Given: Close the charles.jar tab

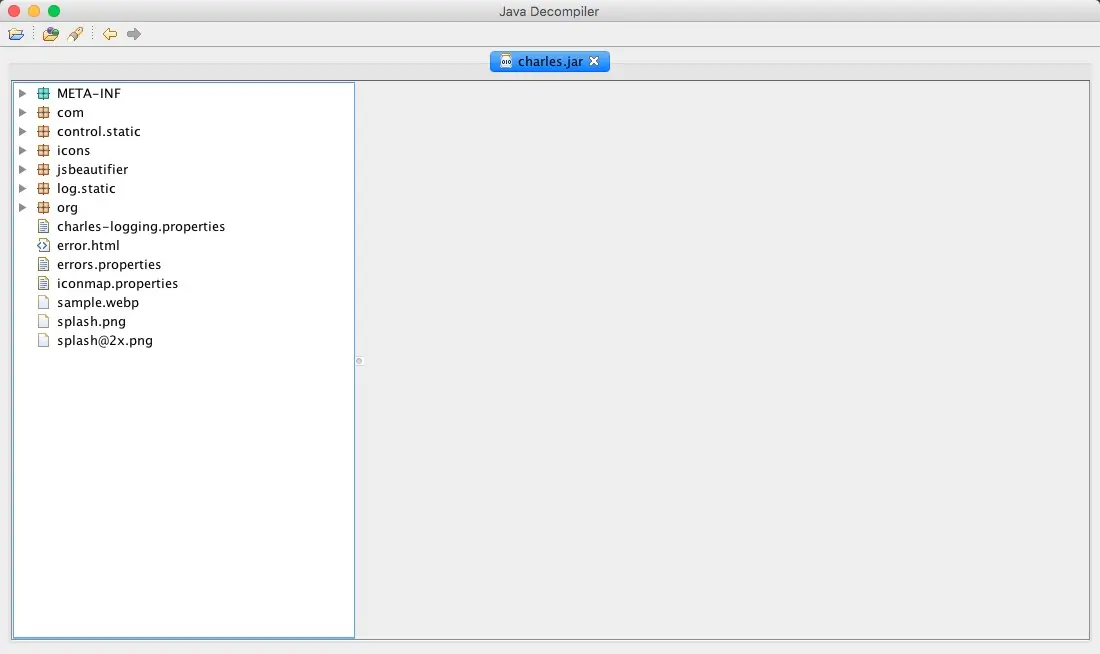Looking at the screenshot, I should point(594,62).
